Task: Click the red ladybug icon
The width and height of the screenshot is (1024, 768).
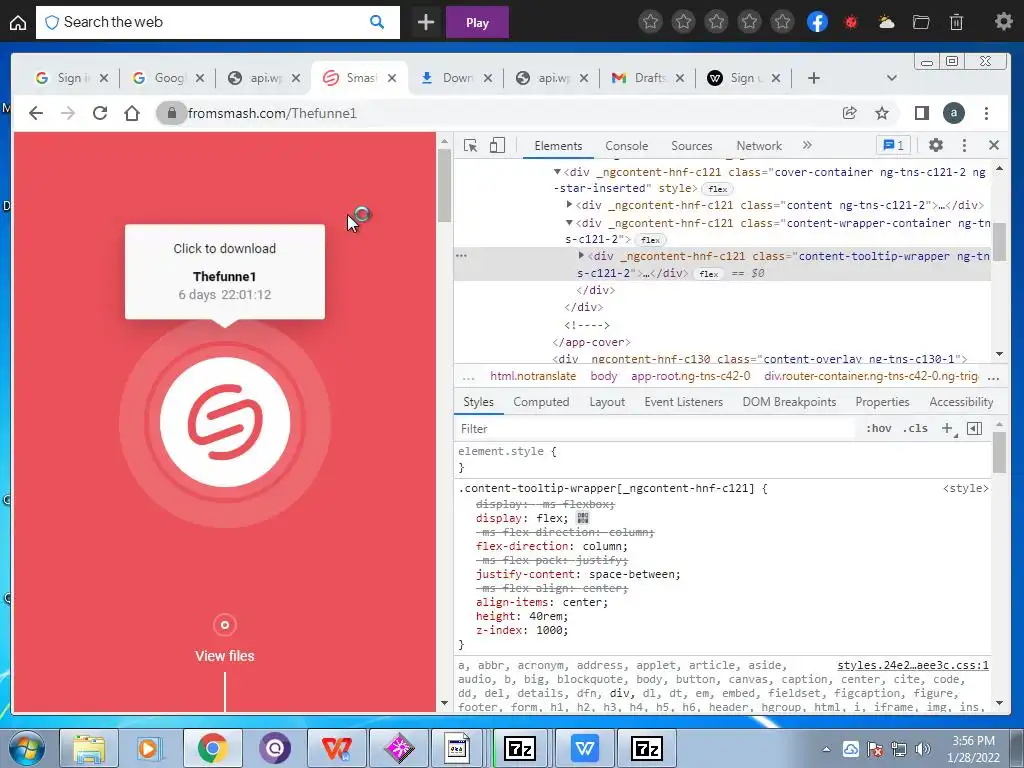Action: click(x=850, y=22)
